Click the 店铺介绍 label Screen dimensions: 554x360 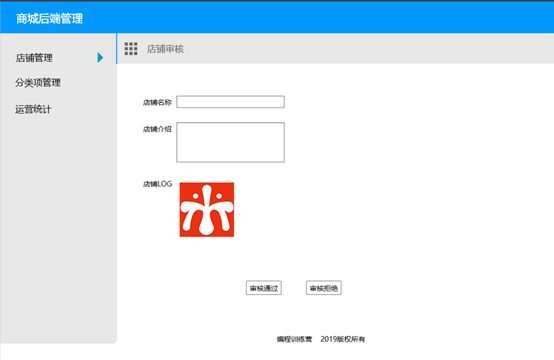[x=157, y=129]
